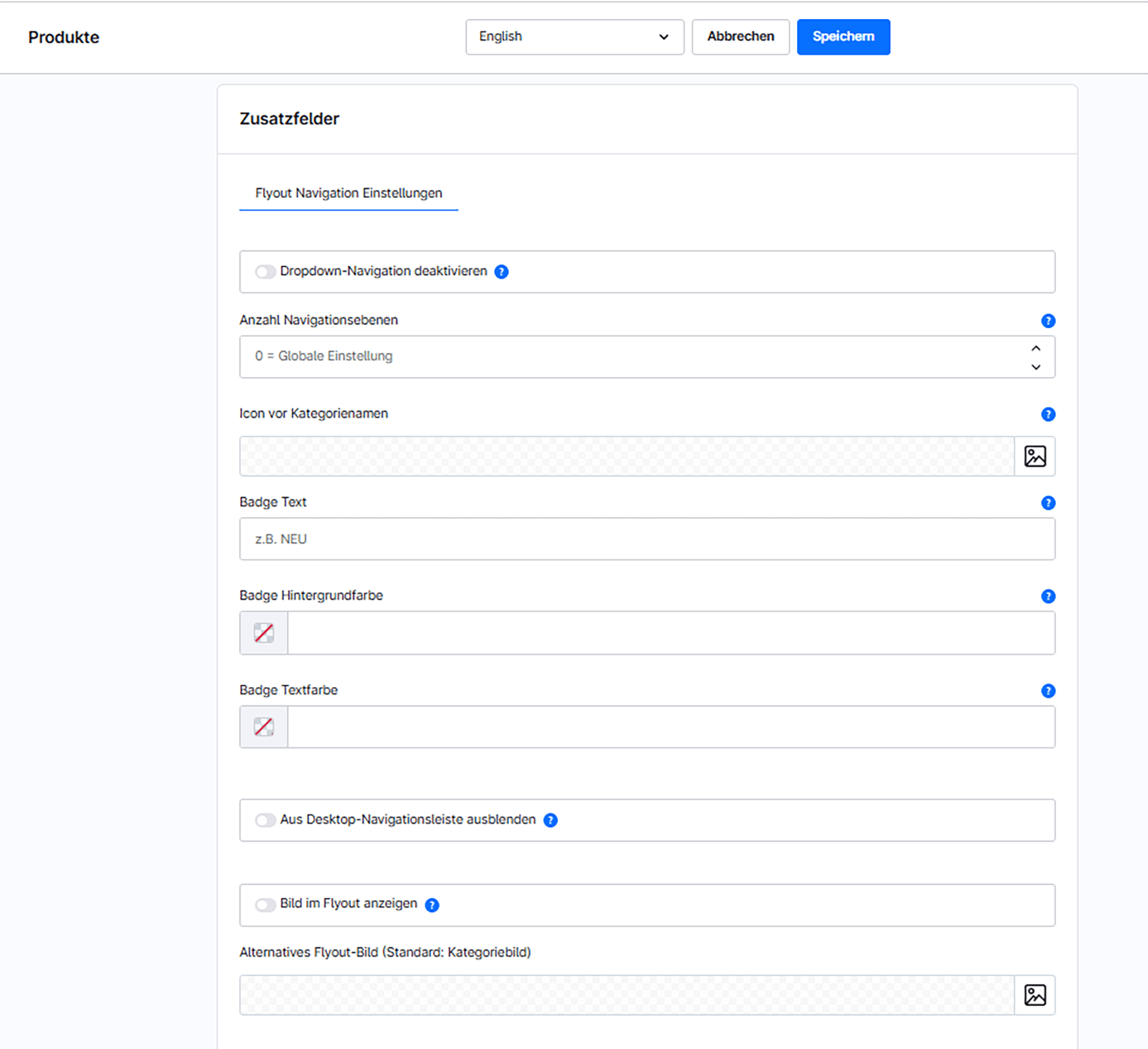Open help icon for Icon vor Kategorienamen
Viewport: 1148px width, 1049px height.
point(1048,414)
